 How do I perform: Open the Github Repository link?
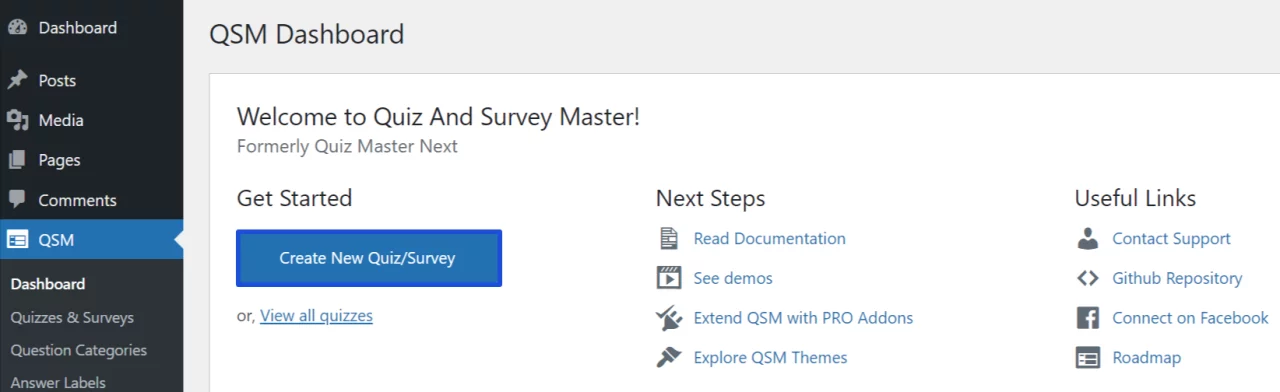pyautogui.click(x=1177, y=278)
